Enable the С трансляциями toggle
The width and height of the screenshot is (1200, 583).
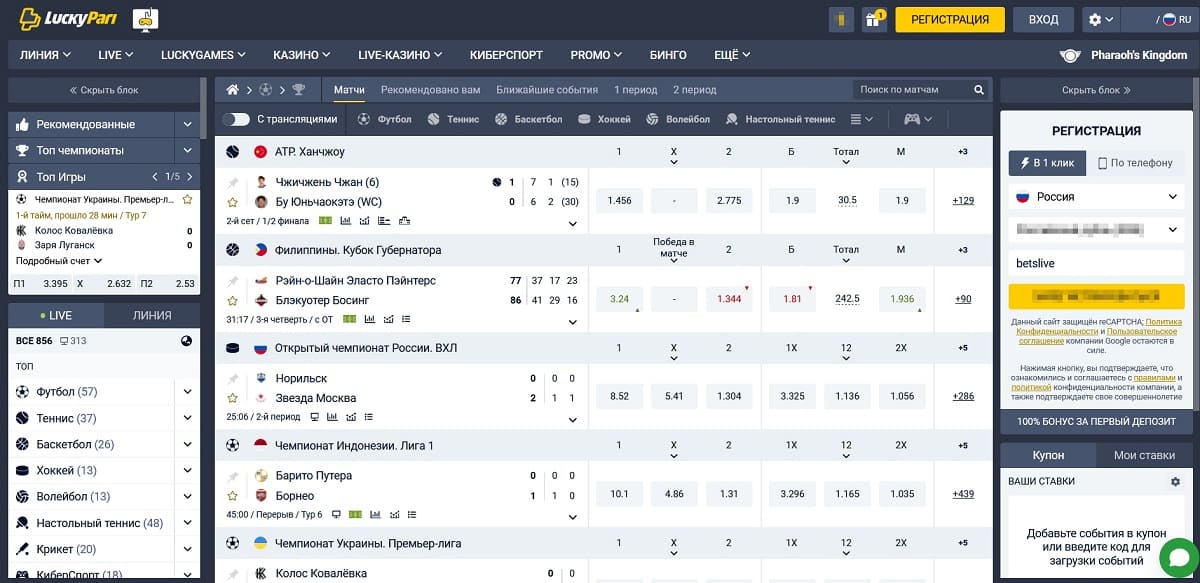(x=236, y=119)
